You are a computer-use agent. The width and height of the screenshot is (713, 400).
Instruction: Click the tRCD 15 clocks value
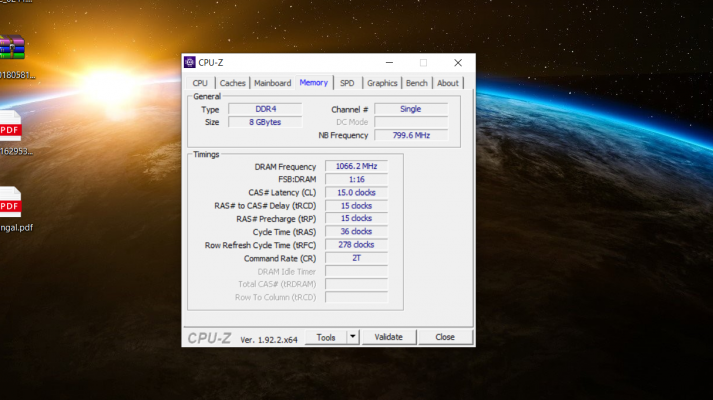(x=356, y=206)
